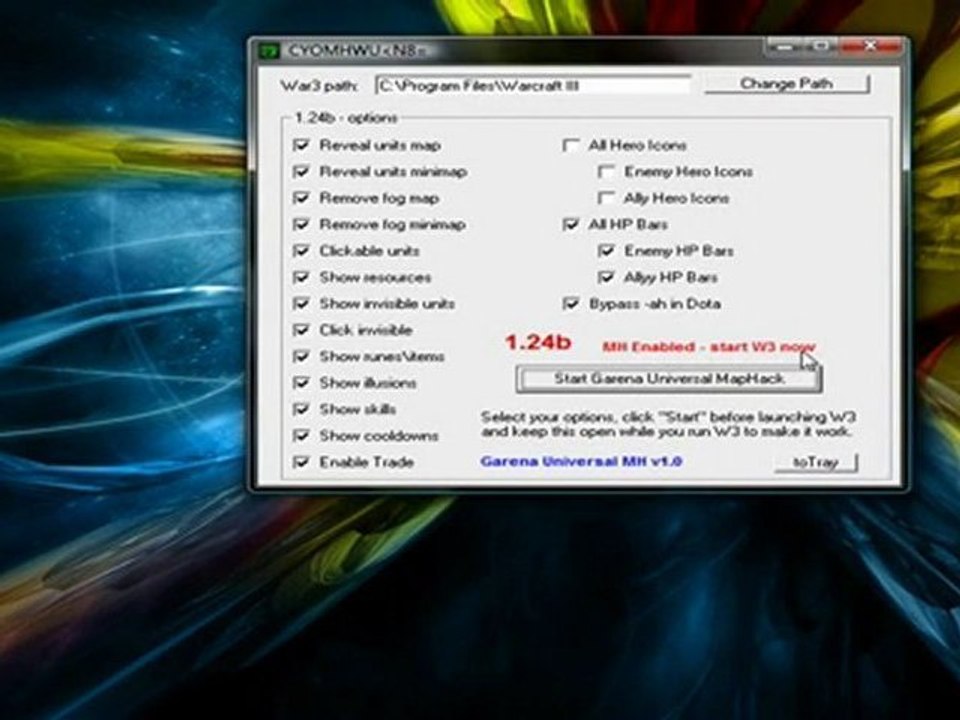Image resolution: width=960 pixels, height=720 pixels.
Task: Click Start Garena Universal MapHack button
Action: [669, 379]
